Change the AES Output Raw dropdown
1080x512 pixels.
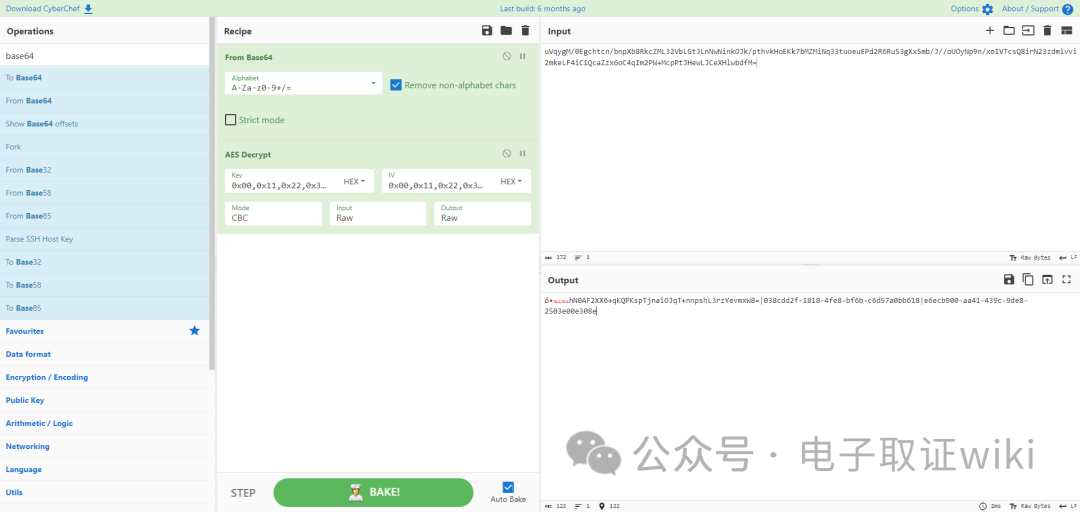coord(483,214)
